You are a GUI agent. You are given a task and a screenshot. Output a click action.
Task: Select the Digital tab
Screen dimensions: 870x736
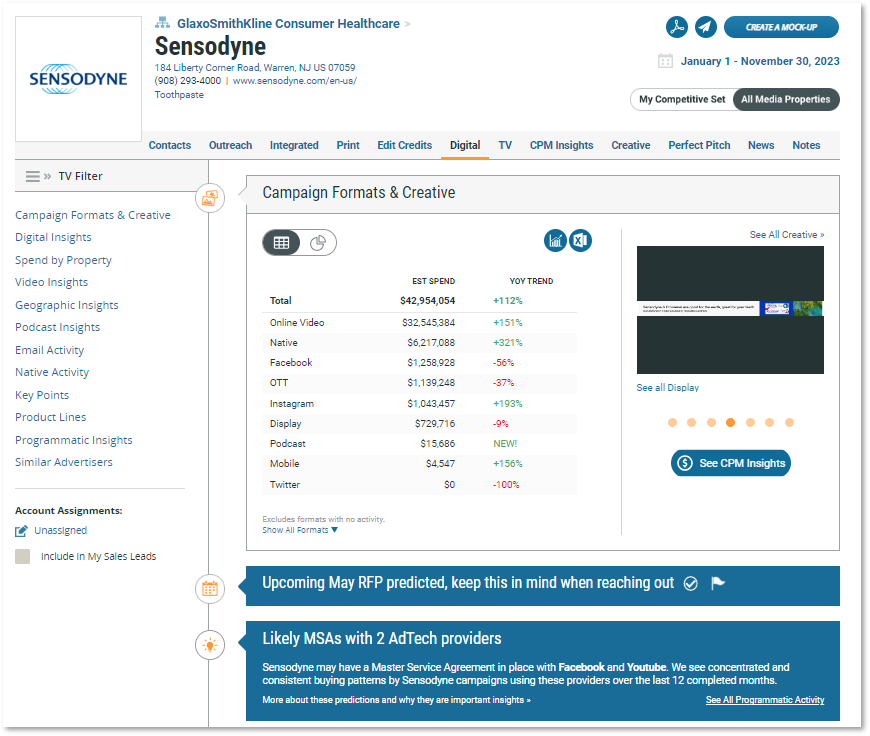click(x=465, y=145)
